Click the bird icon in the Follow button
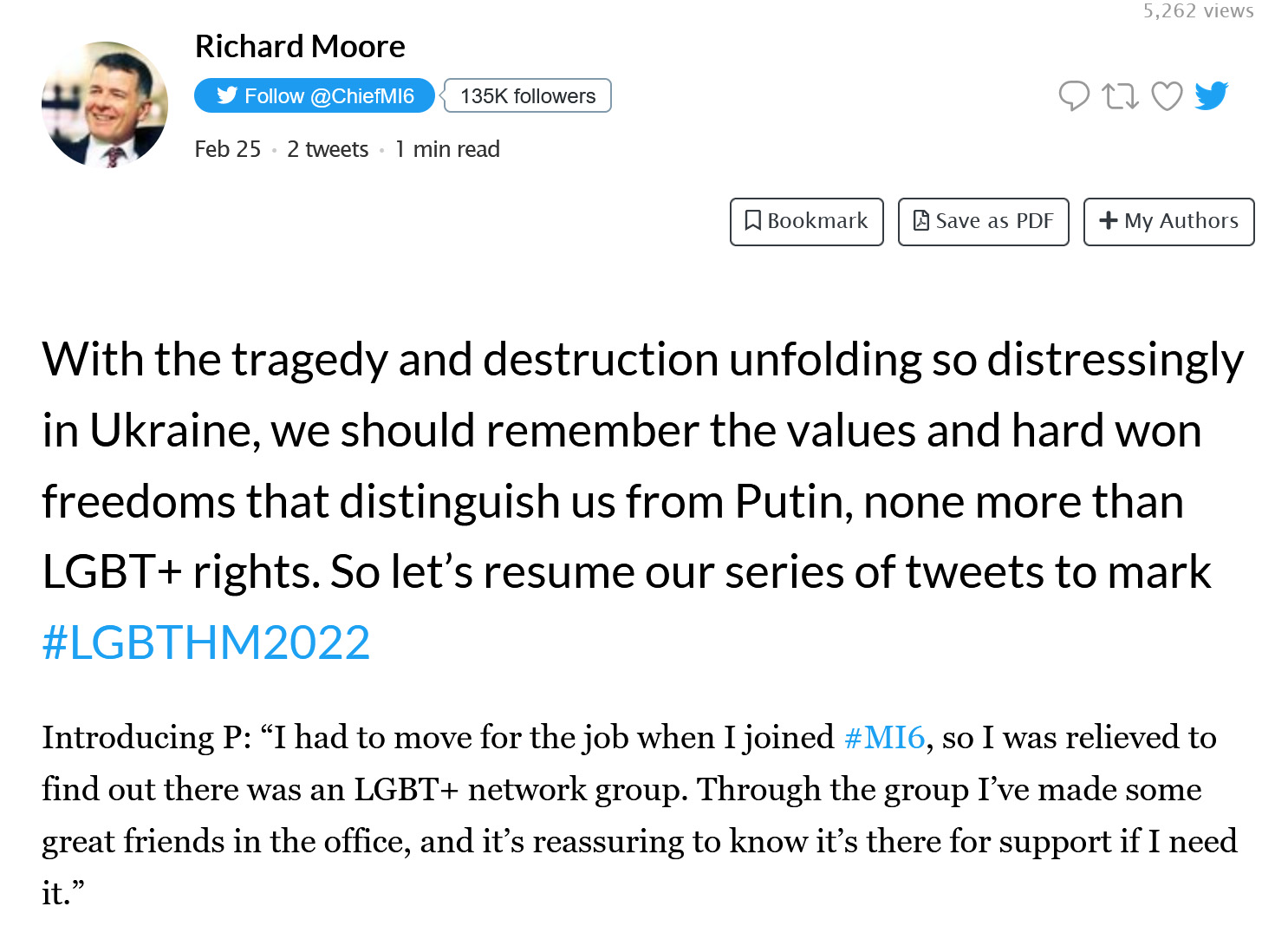Image resolution: width=1288 pixels, height=939 pixels. tap(227, 95)
